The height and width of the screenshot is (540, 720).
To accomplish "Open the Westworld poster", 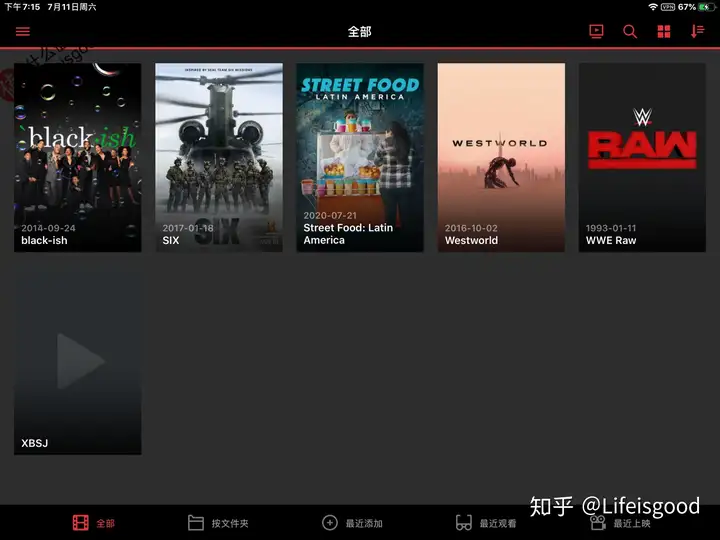I will point(501,158).
